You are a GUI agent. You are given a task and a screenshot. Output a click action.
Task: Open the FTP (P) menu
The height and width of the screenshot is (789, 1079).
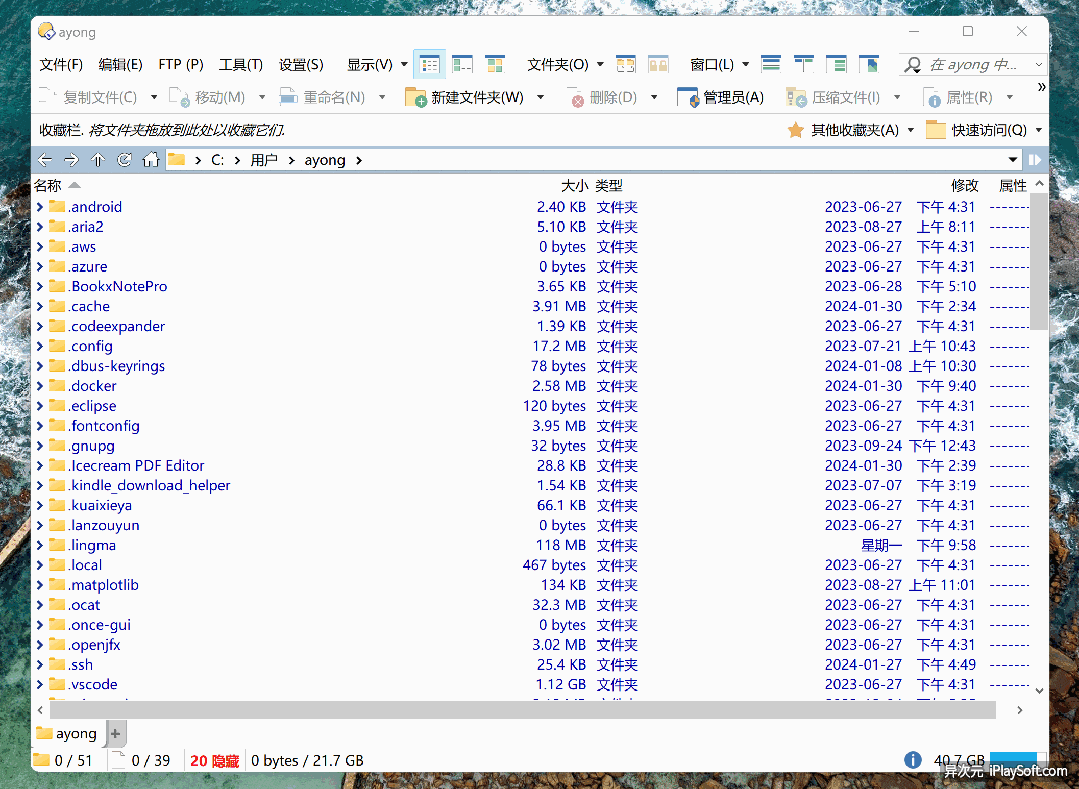tap(181, 65)
